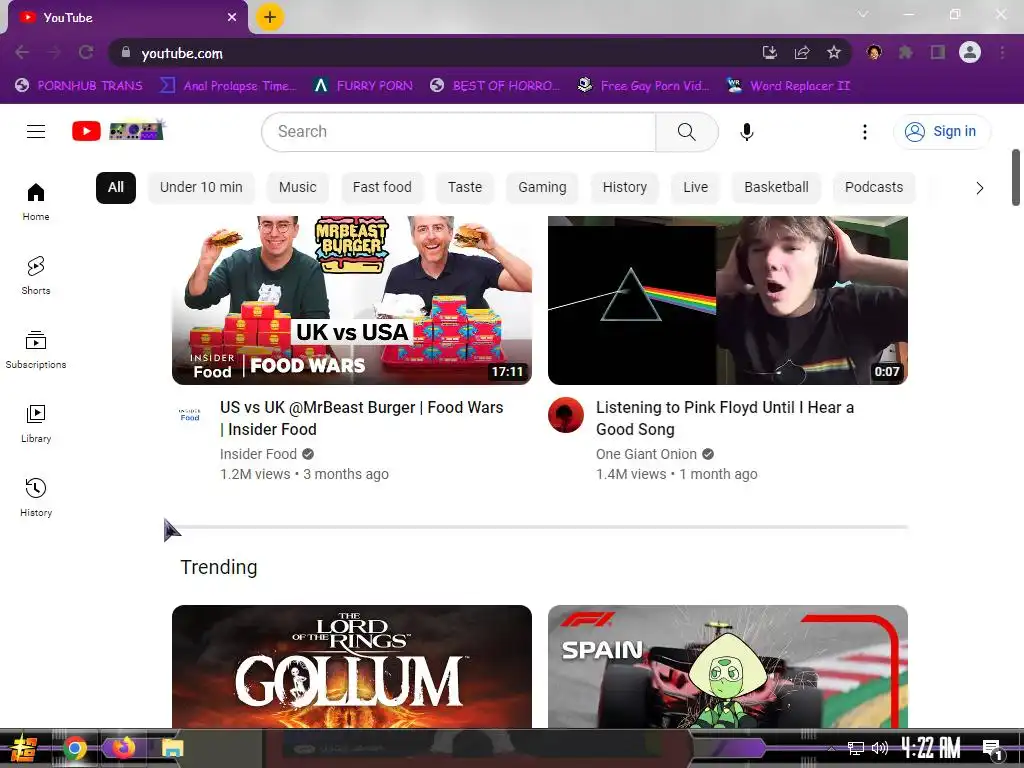The height and width of the screenshot is (768, 1024).
Task: Click the YouTube search field
Action: click(x=459, y=132)
